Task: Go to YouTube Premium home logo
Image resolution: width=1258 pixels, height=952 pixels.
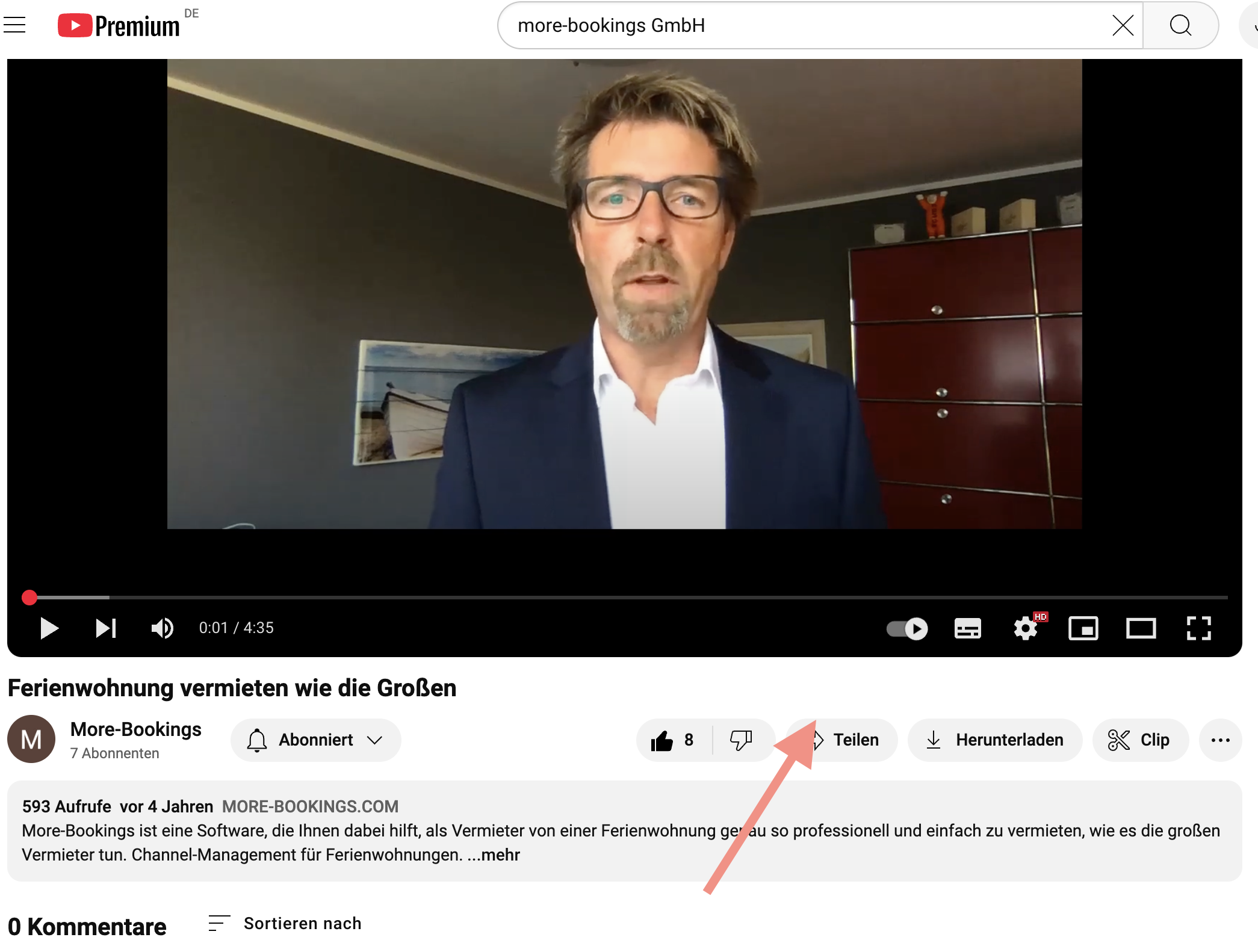Action: coord(119,25)
